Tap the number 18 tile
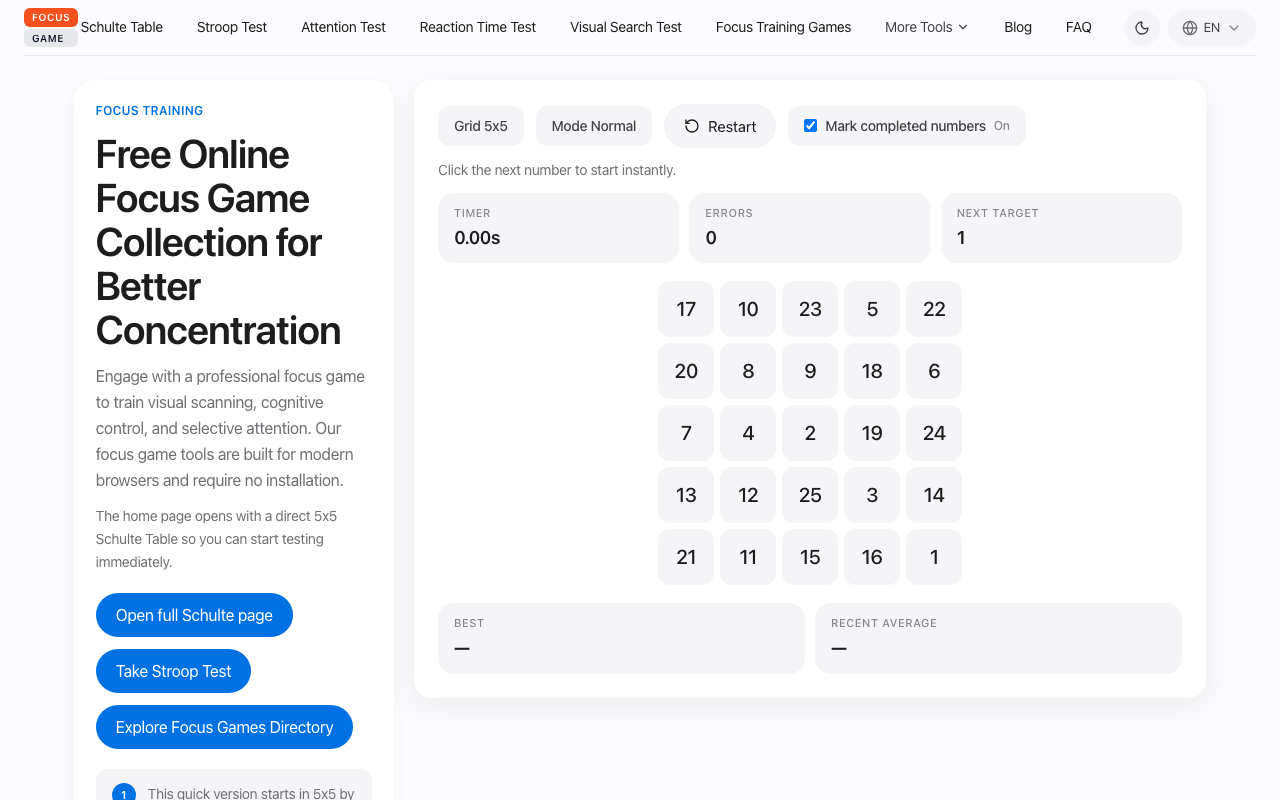The height and width of the screenshot is (800, 1280). (x=872, y=371)
